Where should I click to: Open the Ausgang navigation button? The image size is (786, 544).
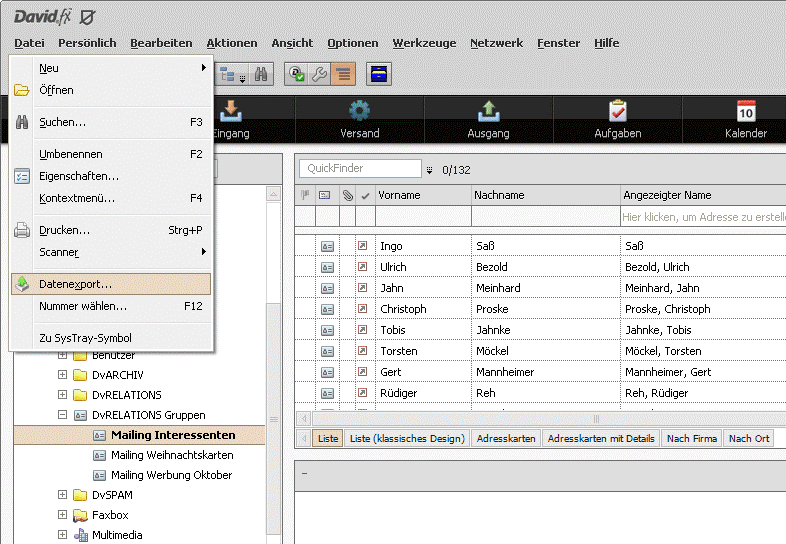click(488, 119)
